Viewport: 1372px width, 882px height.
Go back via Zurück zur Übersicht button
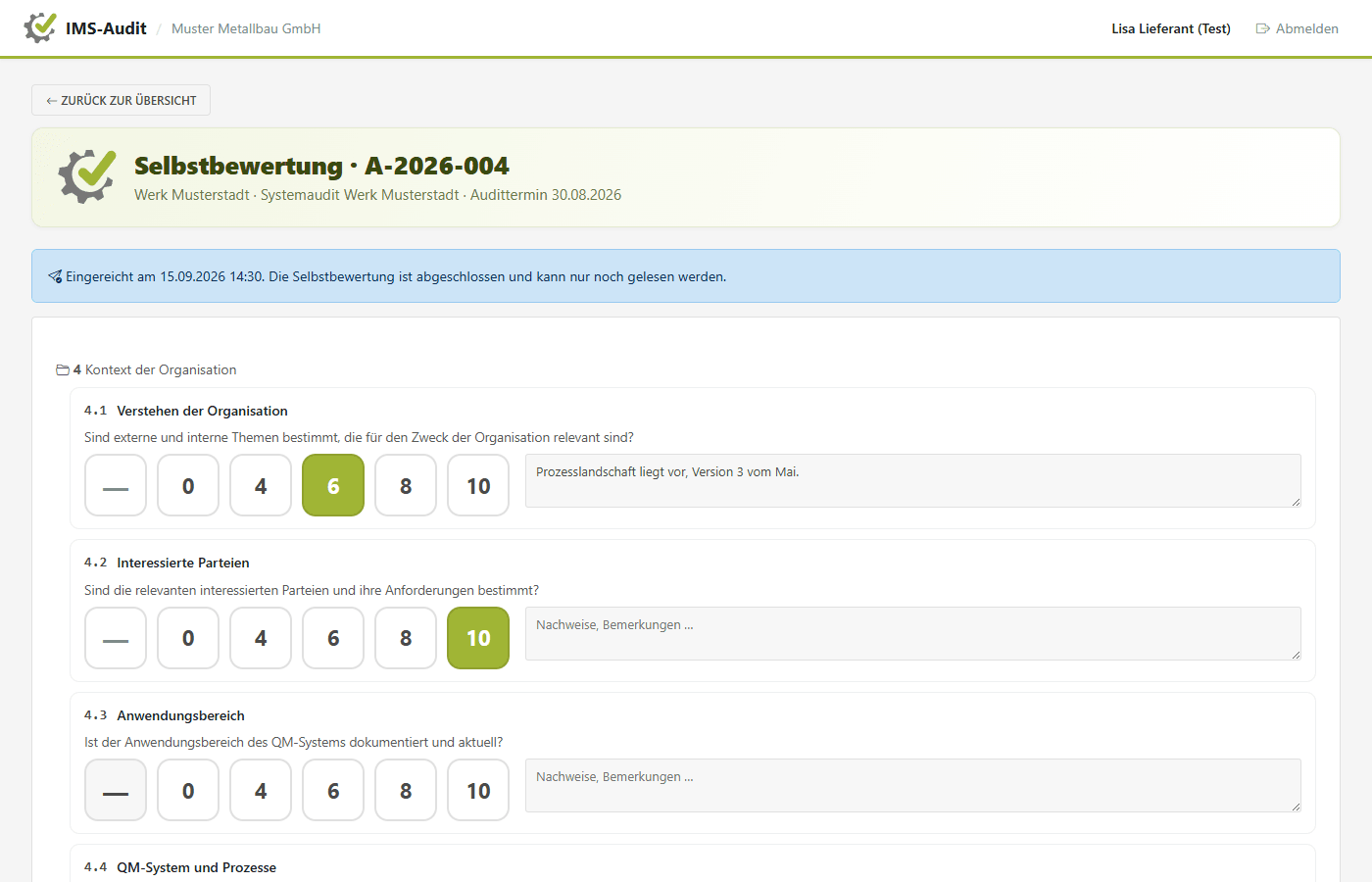click(121, 100)
